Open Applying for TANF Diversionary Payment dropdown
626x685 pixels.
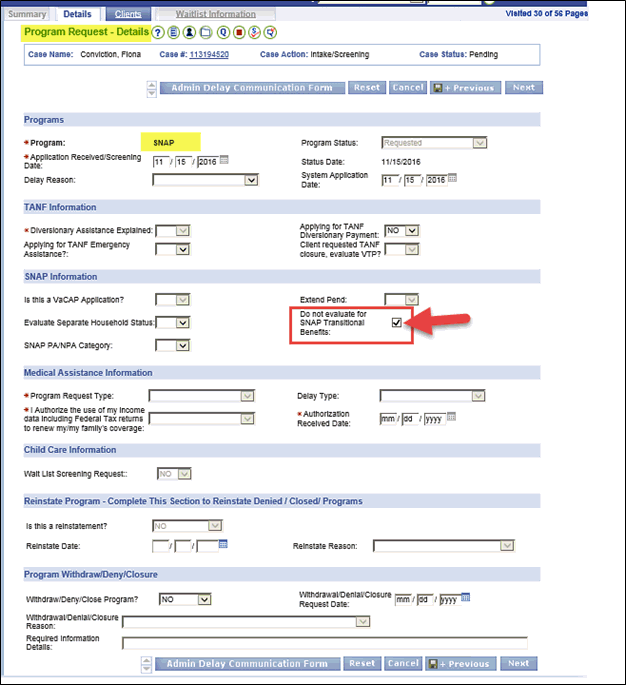[x=402, y=230]
